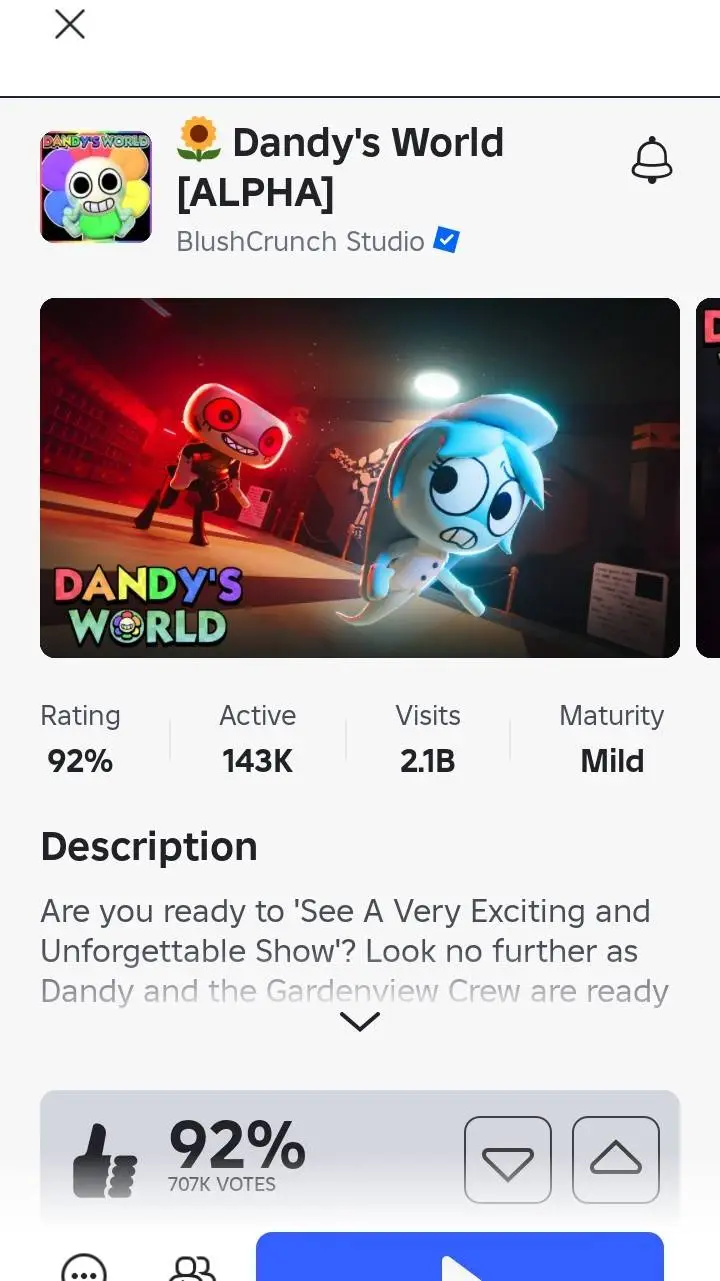Tap the Visits 2.1B stat
This screenshot has height=1281, width=720.
pos(428,739)
